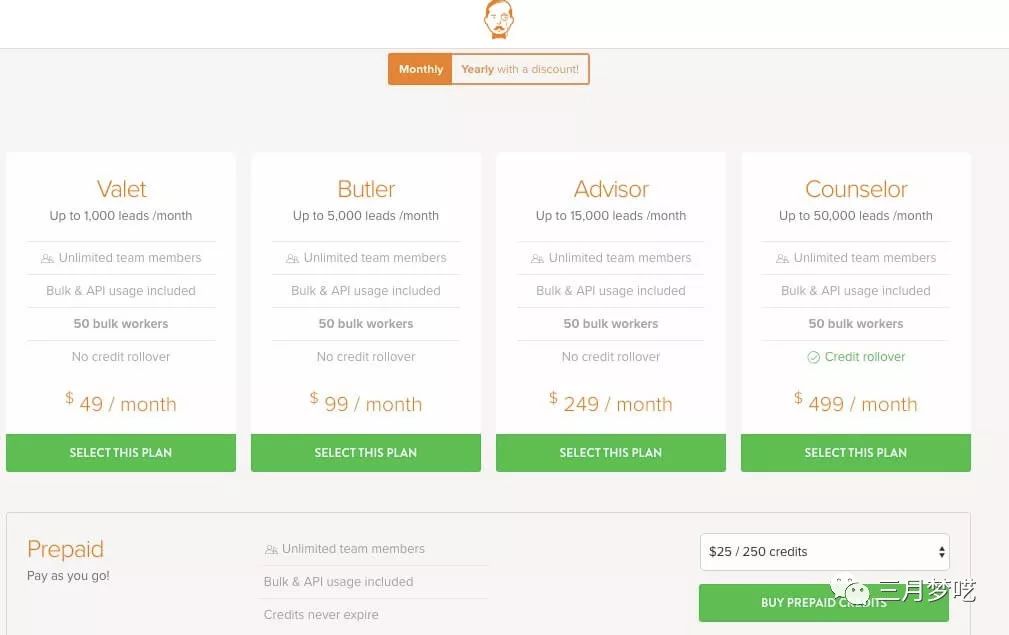Viewport: 1009px width, 635px height.
Task: Switch to Monthly billing
Action: (x=420, y=69)
